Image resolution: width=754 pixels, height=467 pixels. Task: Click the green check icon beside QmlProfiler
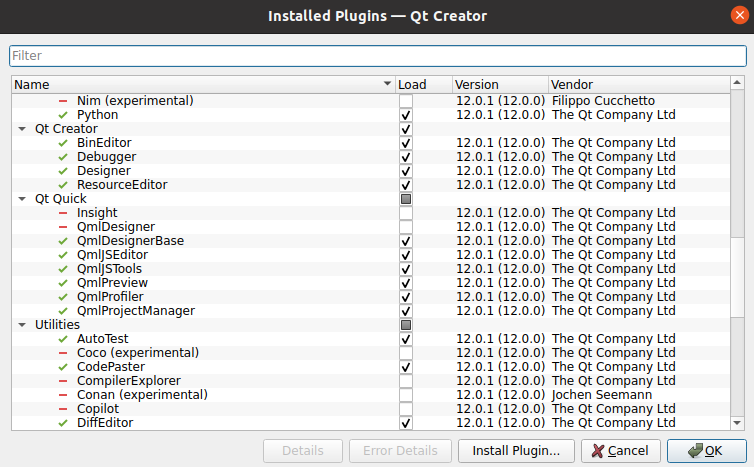63,297
